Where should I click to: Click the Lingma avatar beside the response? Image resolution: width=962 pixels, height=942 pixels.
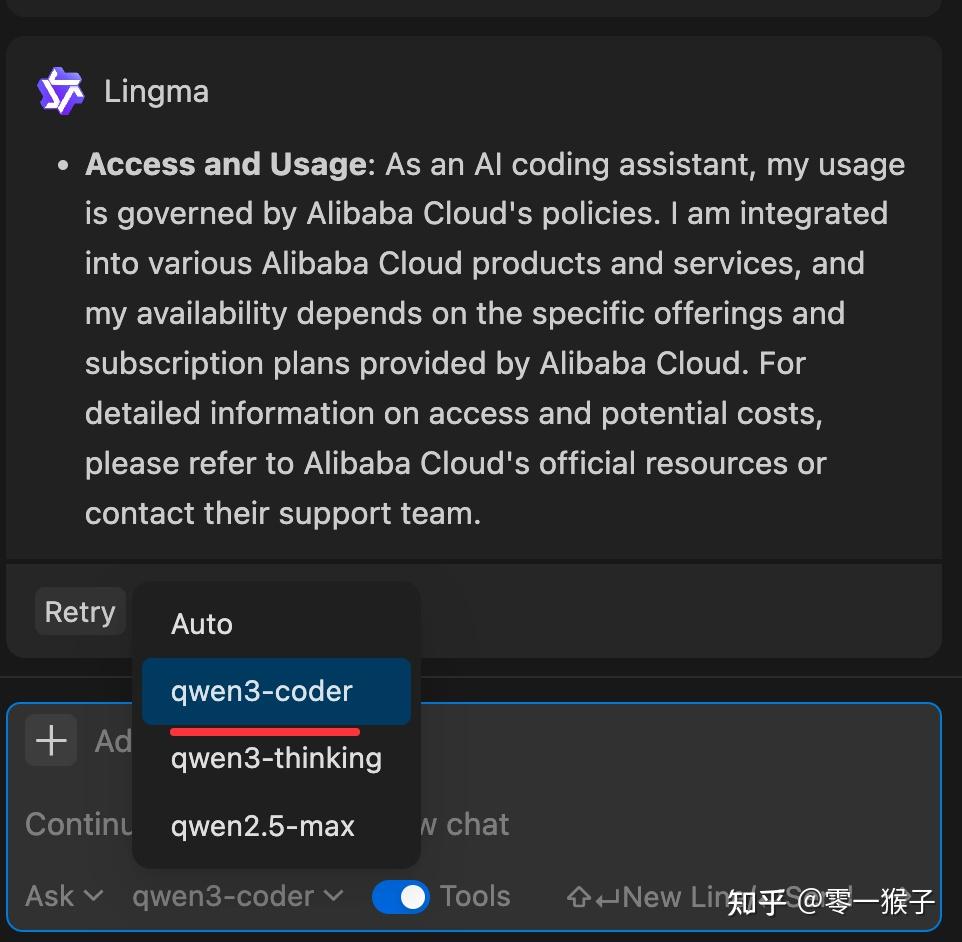pos(57,89)
